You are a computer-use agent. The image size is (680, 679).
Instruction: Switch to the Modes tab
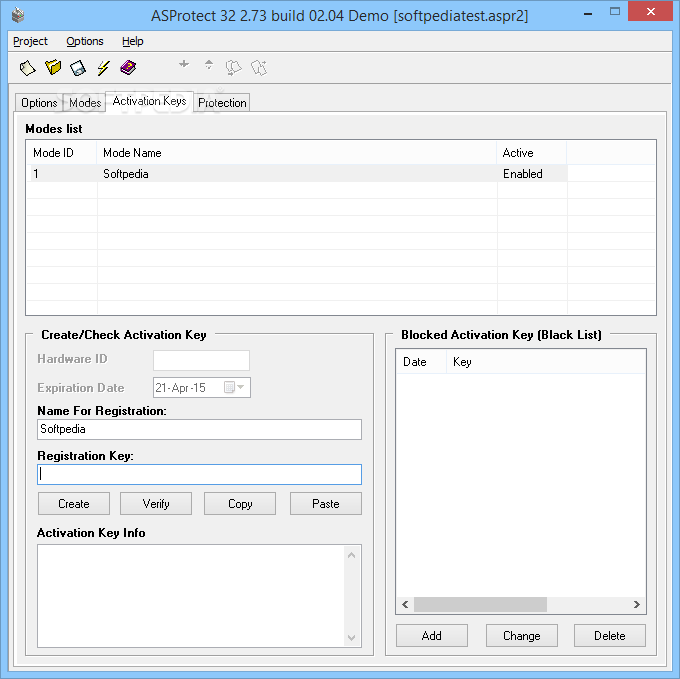click(85, 103)
